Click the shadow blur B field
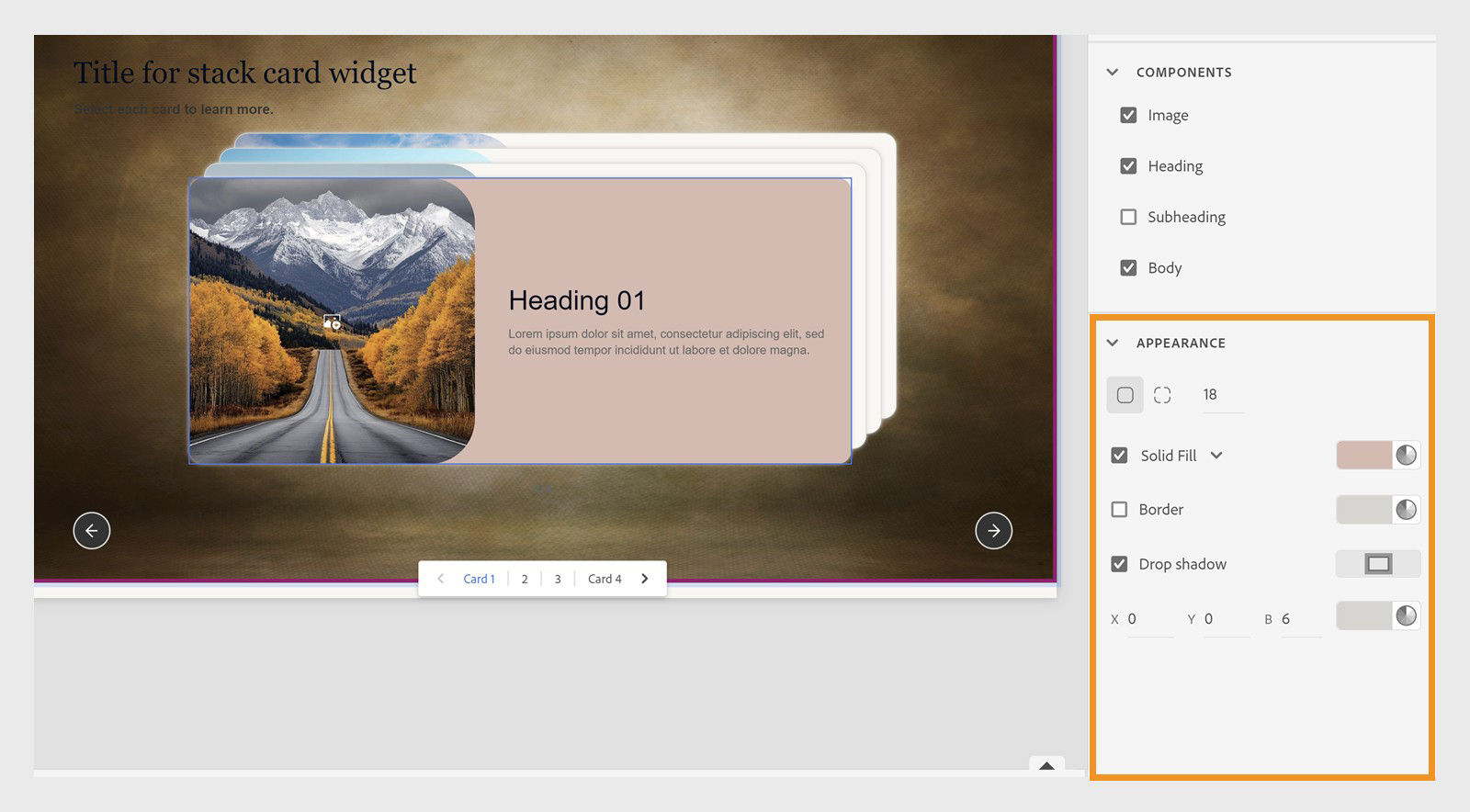Screen dimensions: 1470x812 click(x=1301, y=619)
